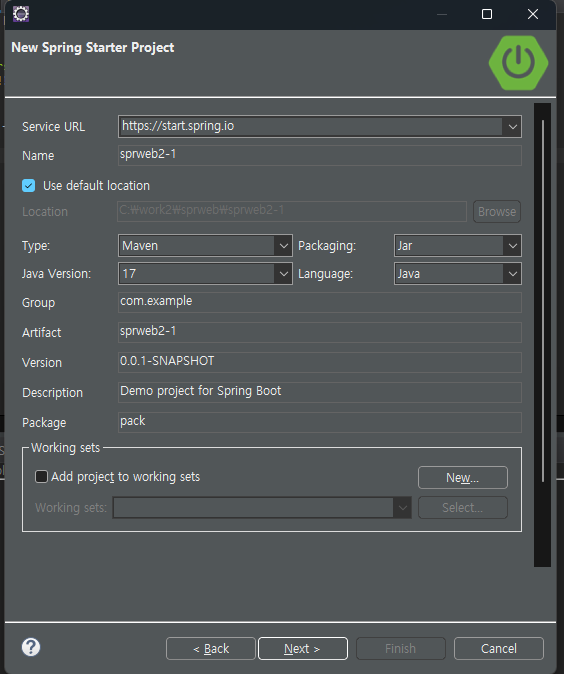The height and width of the screenshot is (674, 564).
Task: Create a working set with New... button
Action: pyautogui.click(x=463, y=478)
